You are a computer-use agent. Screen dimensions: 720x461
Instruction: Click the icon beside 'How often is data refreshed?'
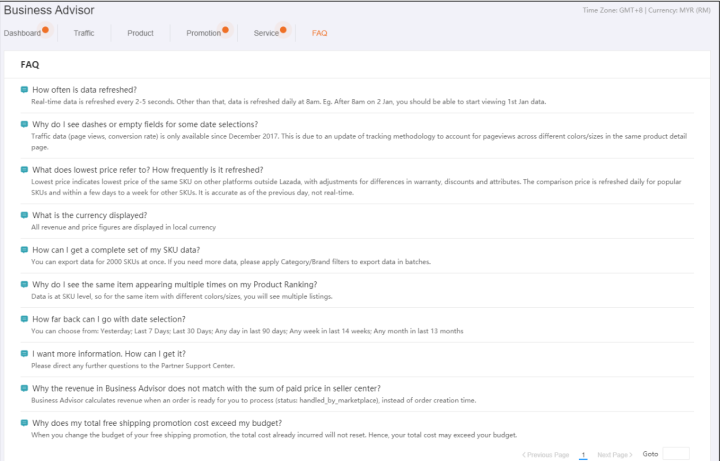pos(24,90)
